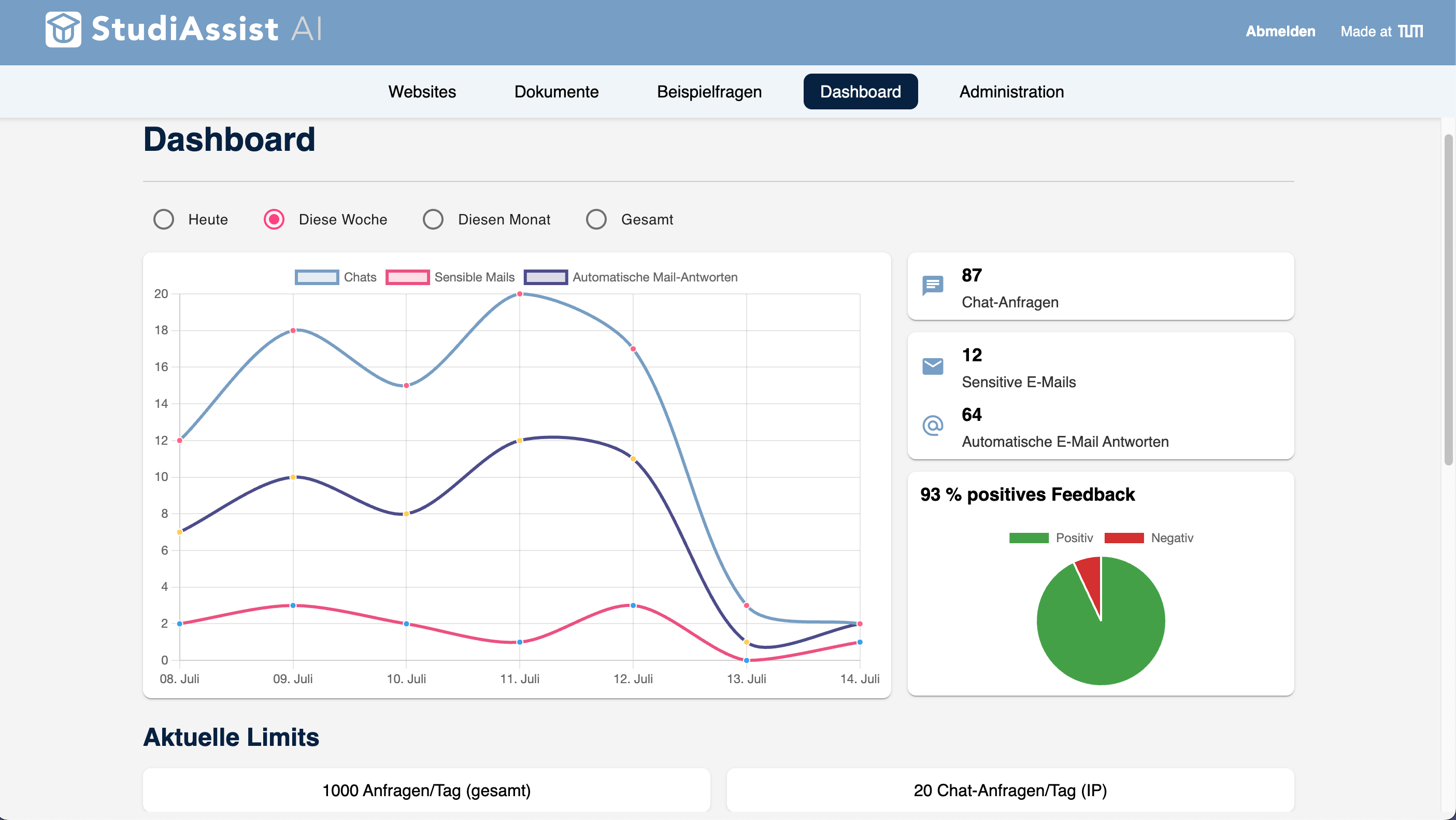The image size is (1456, 820).
Task: Select the Heute time range option
Action: [x=164, y=219]
